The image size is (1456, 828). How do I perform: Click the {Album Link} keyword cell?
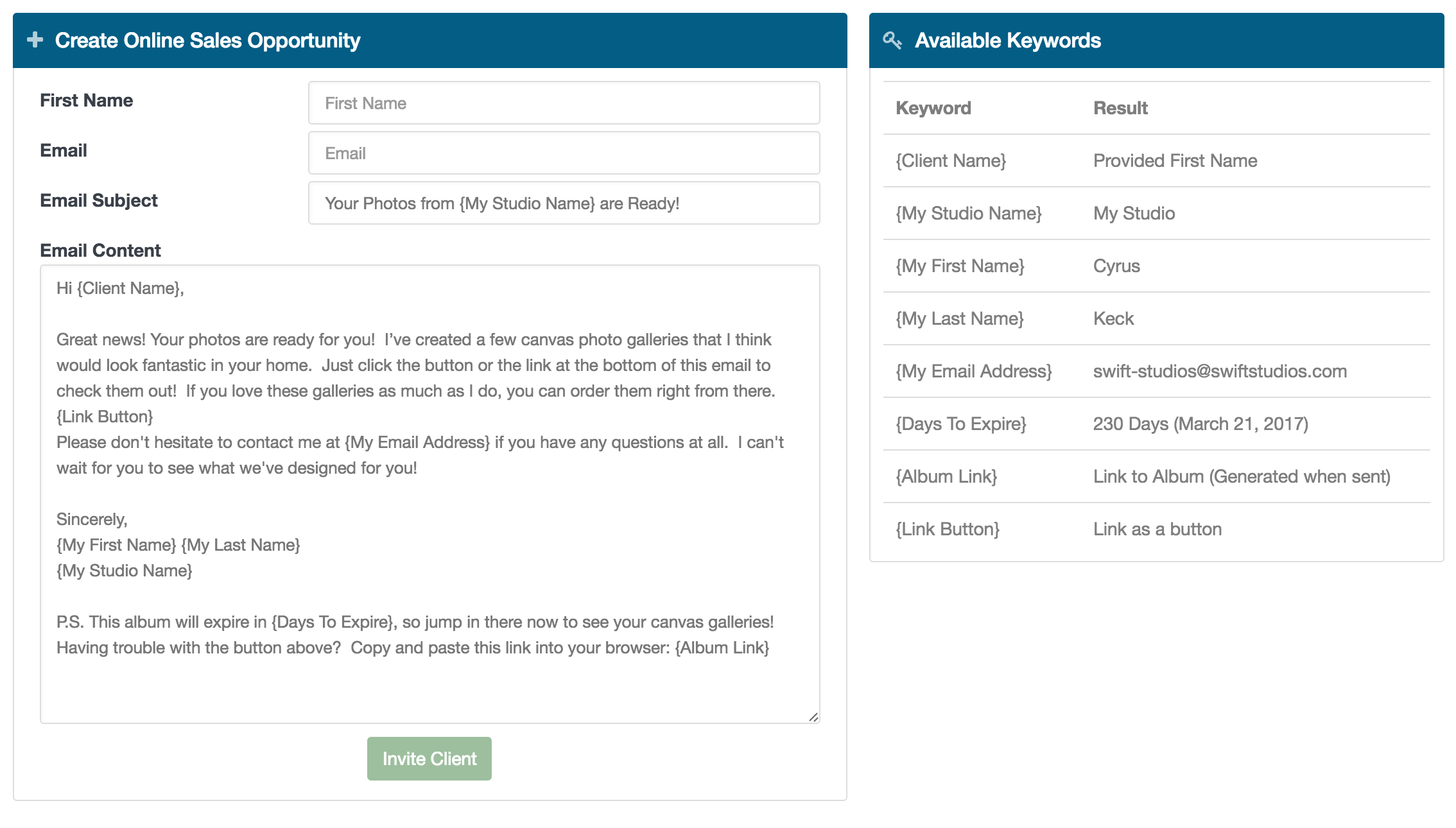pyautogui.click(x=946, y=476)
